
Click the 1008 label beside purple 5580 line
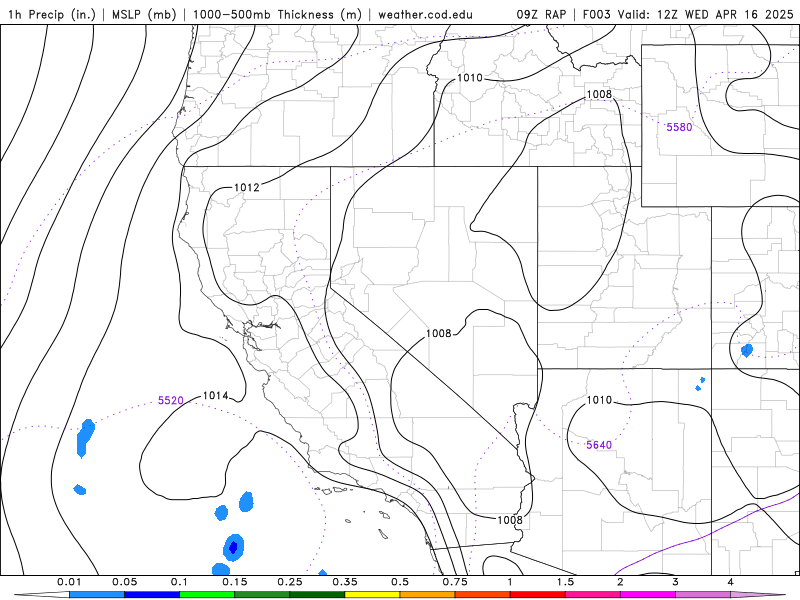[599, 94]
